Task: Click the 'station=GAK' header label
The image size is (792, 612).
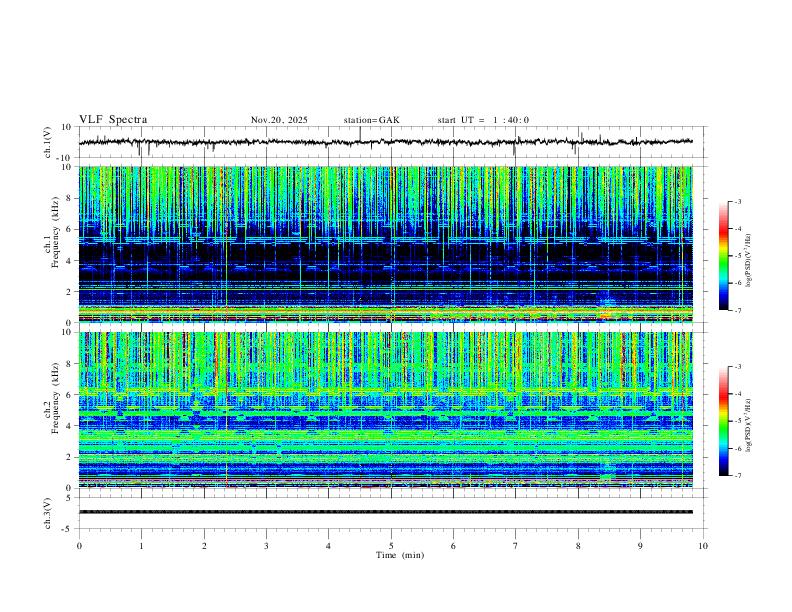Action: pos(371,120)
